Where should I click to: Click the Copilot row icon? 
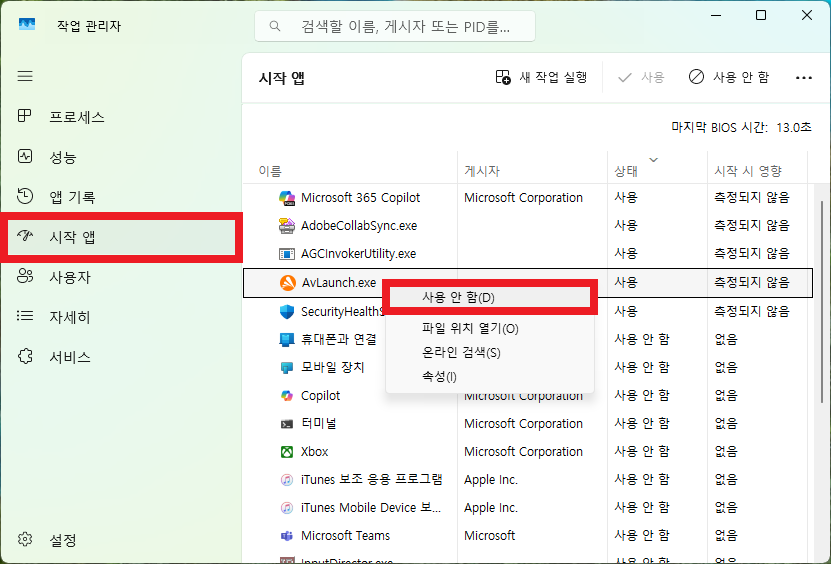click(x=287, y=395)
